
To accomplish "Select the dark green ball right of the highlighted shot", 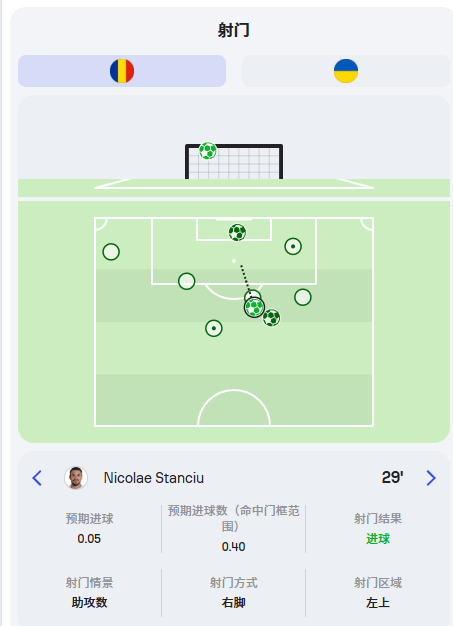I will click(271, 318).
